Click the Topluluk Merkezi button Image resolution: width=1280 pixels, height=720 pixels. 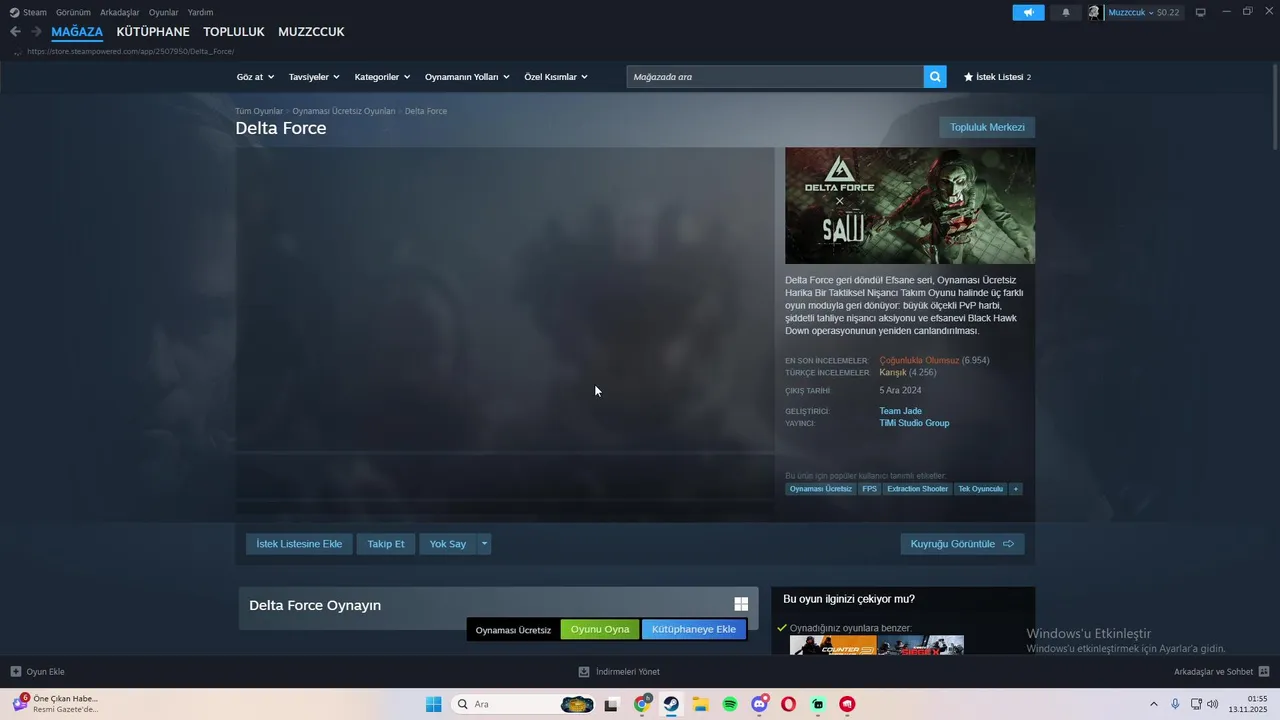pos(987,127)
